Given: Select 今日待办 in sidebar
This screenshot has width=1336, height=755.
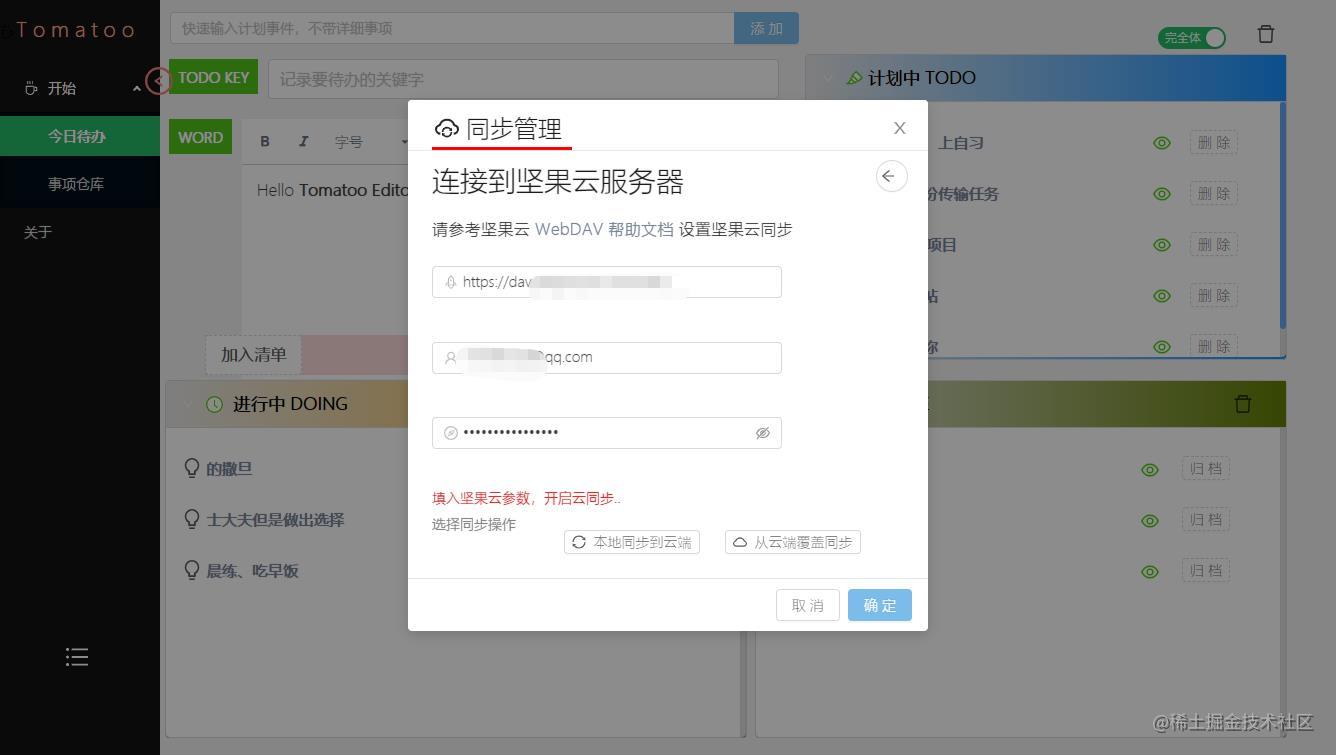Looking at the screenshot, I should click(80, 136).
